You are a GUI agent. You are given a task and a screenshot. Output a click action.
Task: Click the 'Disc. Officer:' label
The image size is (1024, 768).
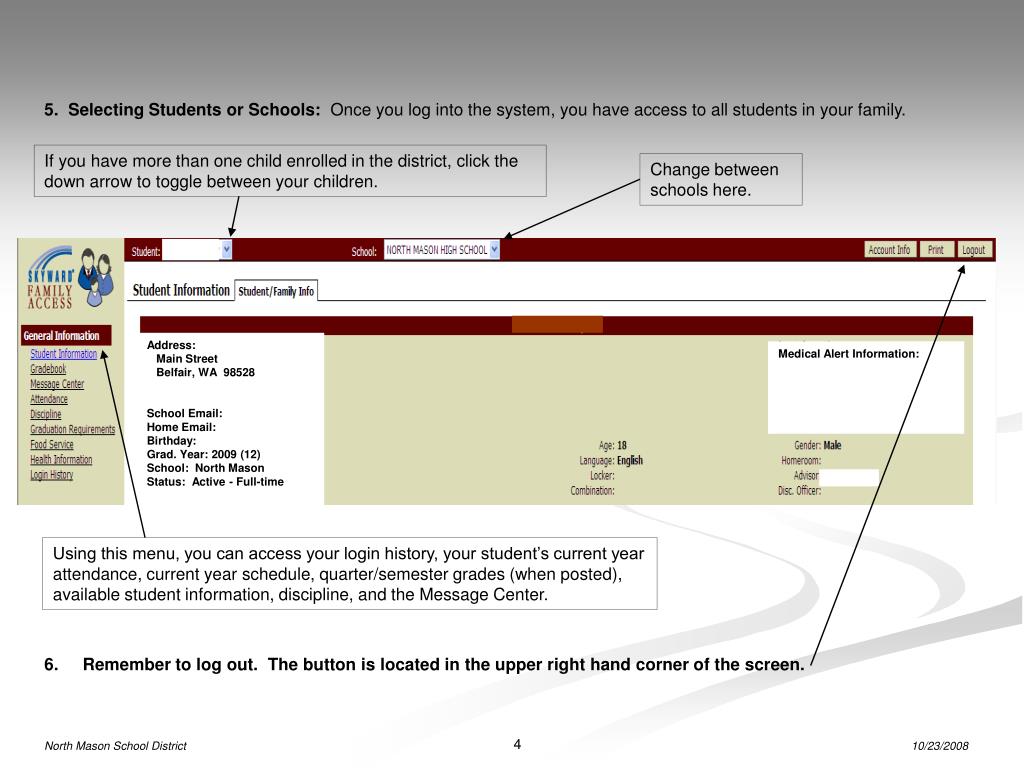[x=799, y=491]
